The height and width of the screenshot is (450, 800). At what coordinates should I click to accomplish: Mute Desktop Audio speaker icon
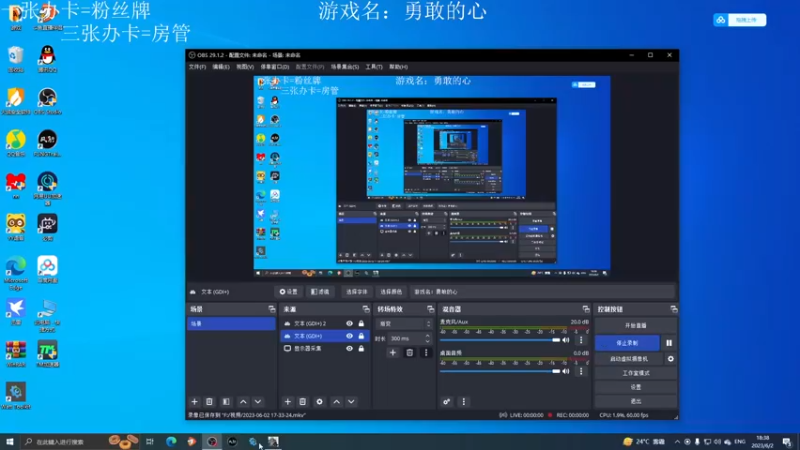(x=566, y=371)
